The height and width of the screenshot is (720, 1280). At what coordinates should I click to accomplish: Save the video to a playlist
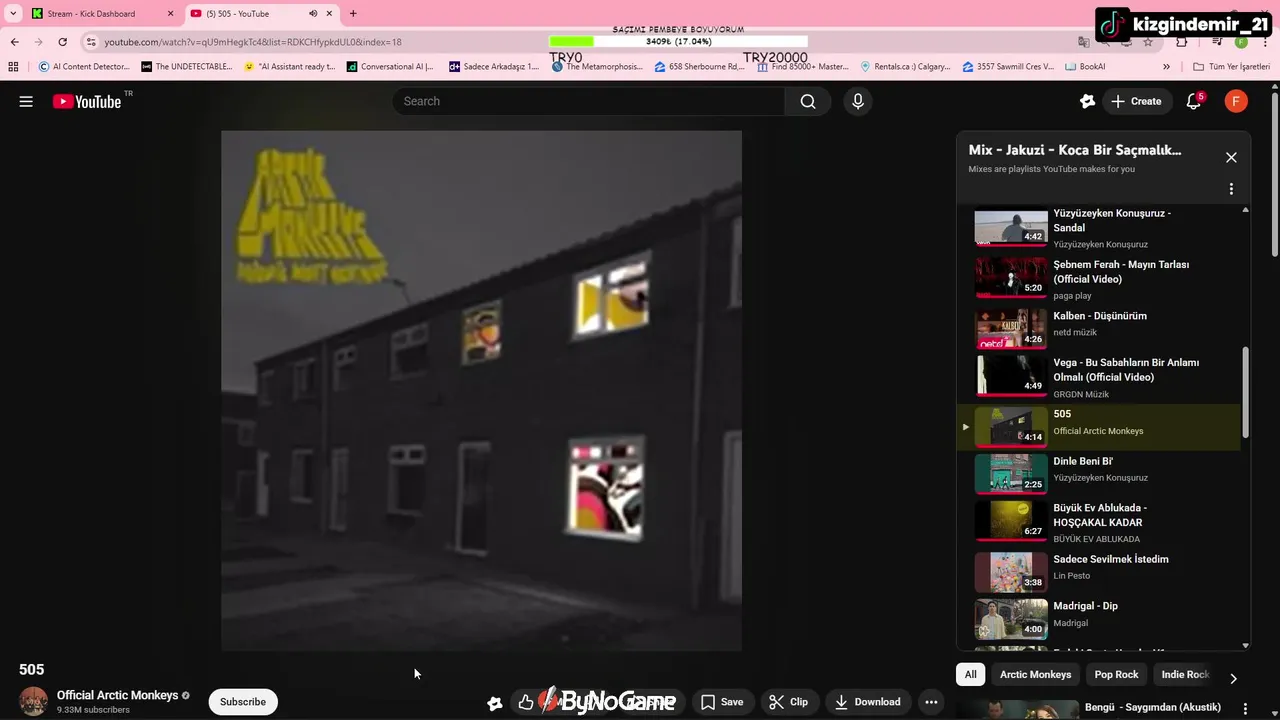click(722, 702)
